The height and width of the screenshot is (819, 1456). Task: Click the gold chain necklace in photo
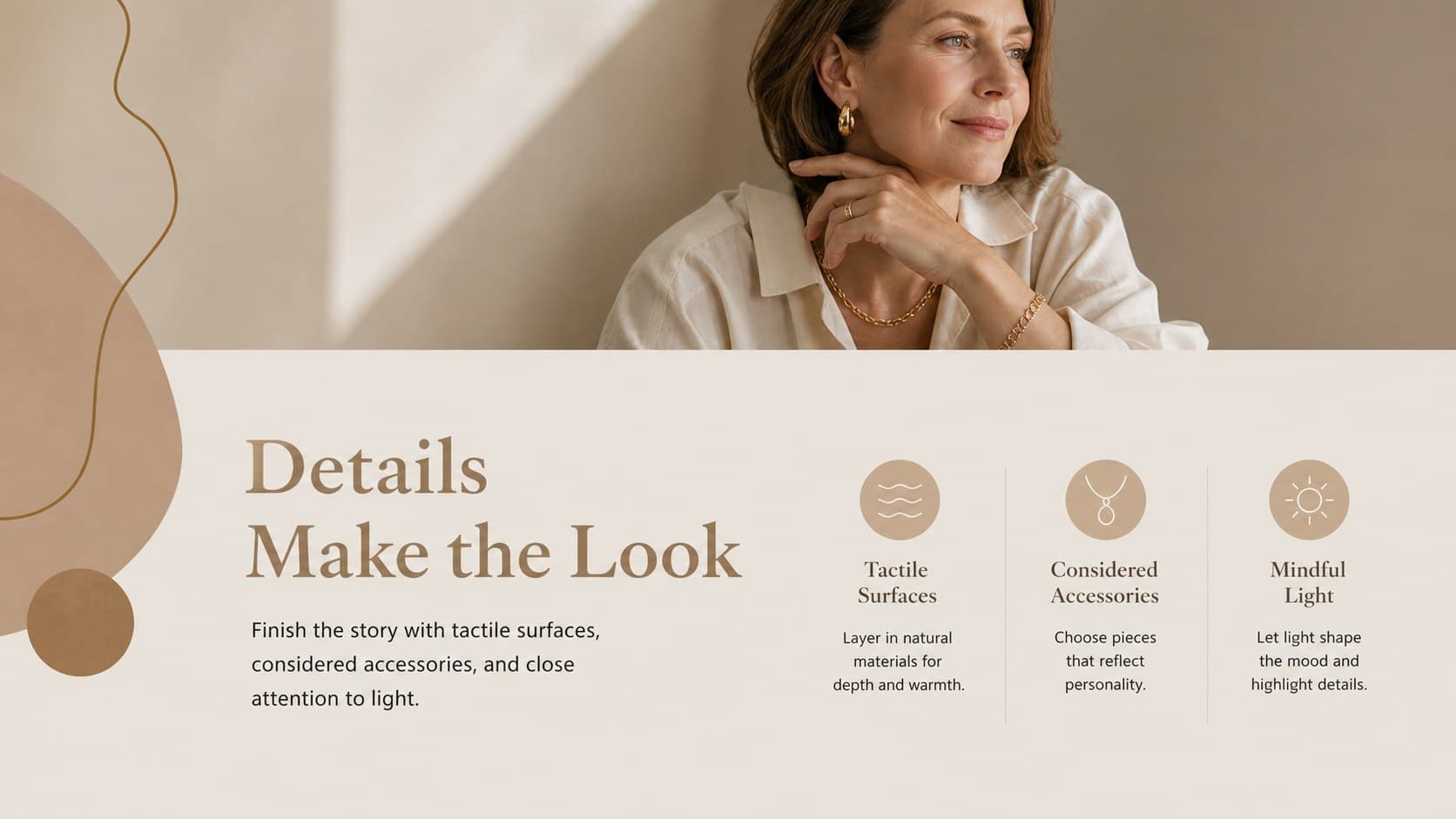click(x=875, y=296)
